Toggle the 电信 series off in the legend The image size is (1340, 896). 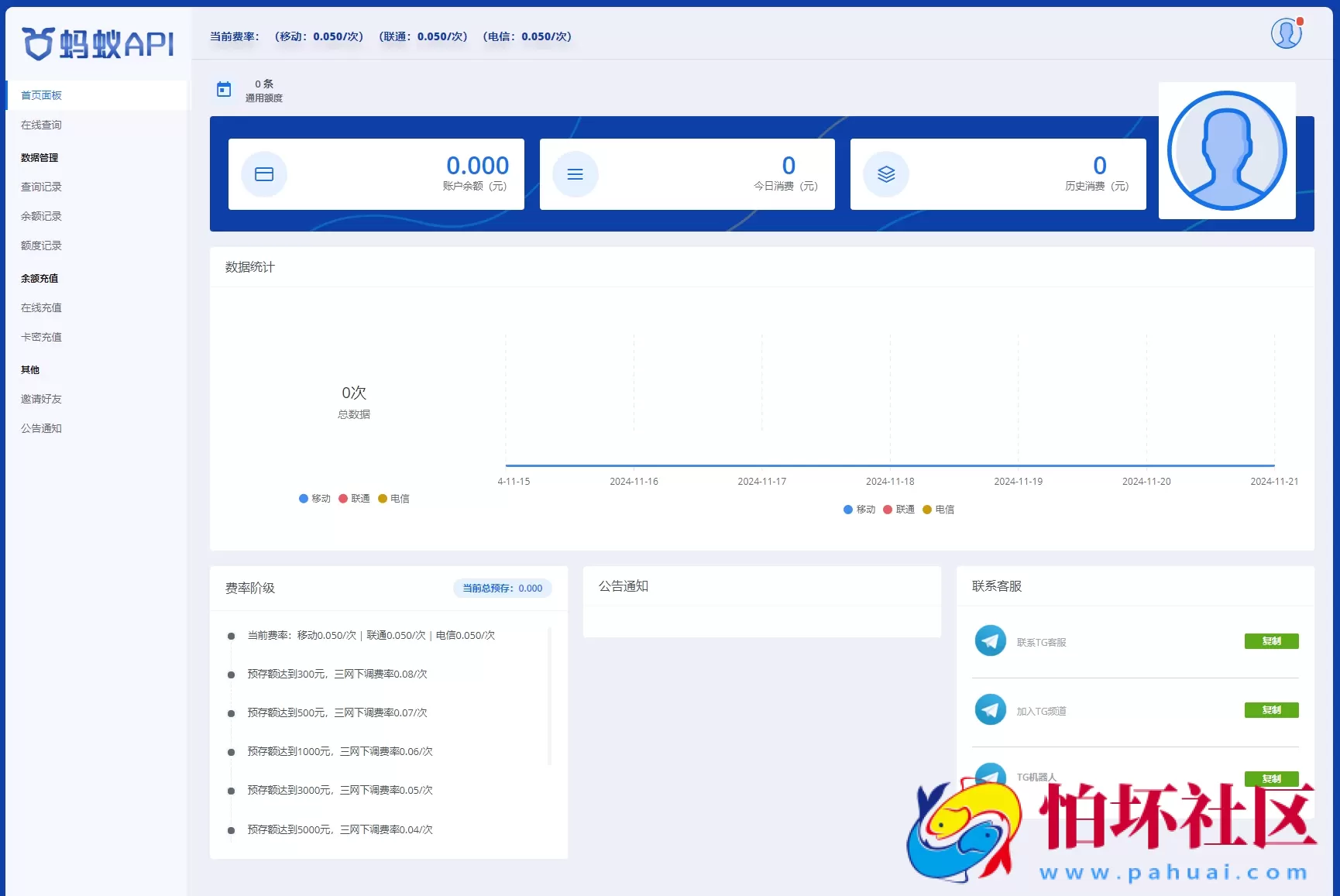click(x=394, y=498)
